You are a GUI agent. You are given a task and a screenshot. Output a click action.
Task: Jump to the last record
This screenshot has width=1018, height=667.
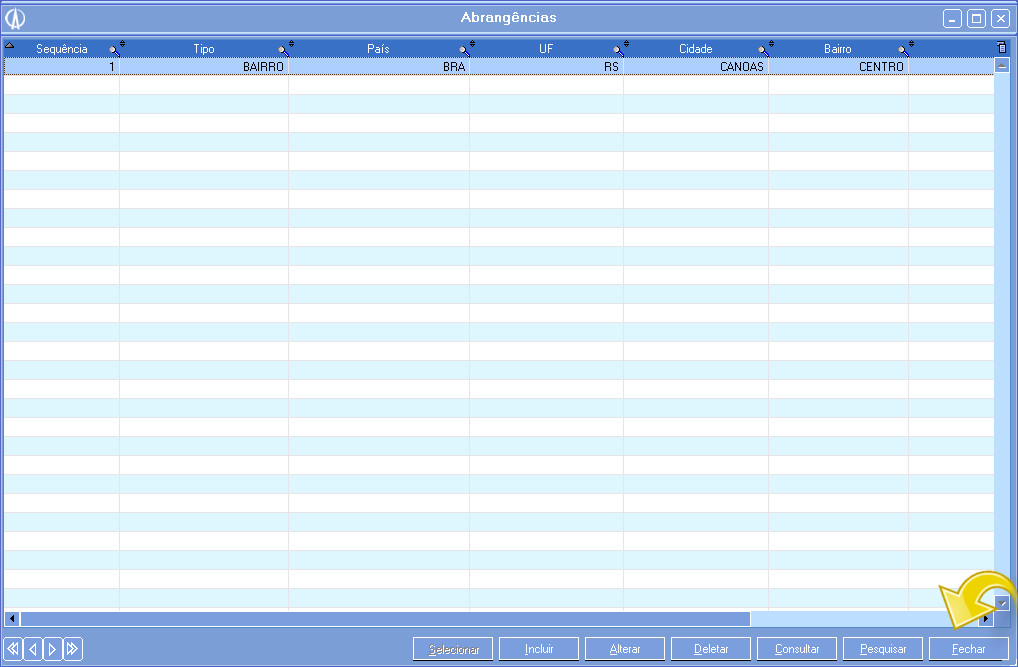pyautogui.click(x=73, y=649)
